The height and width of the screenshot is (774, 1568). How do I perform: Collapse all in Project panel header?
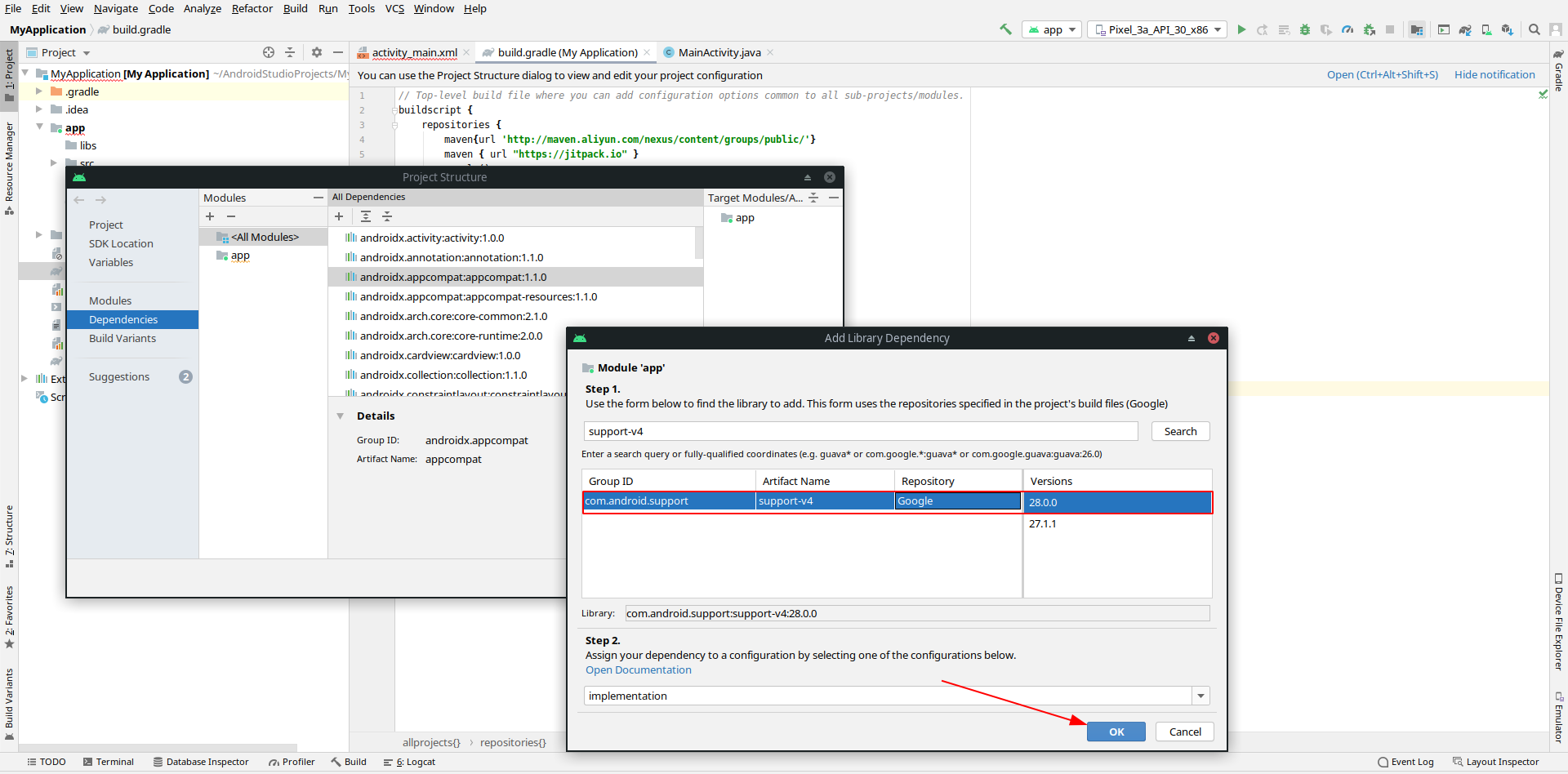point(290,52)
